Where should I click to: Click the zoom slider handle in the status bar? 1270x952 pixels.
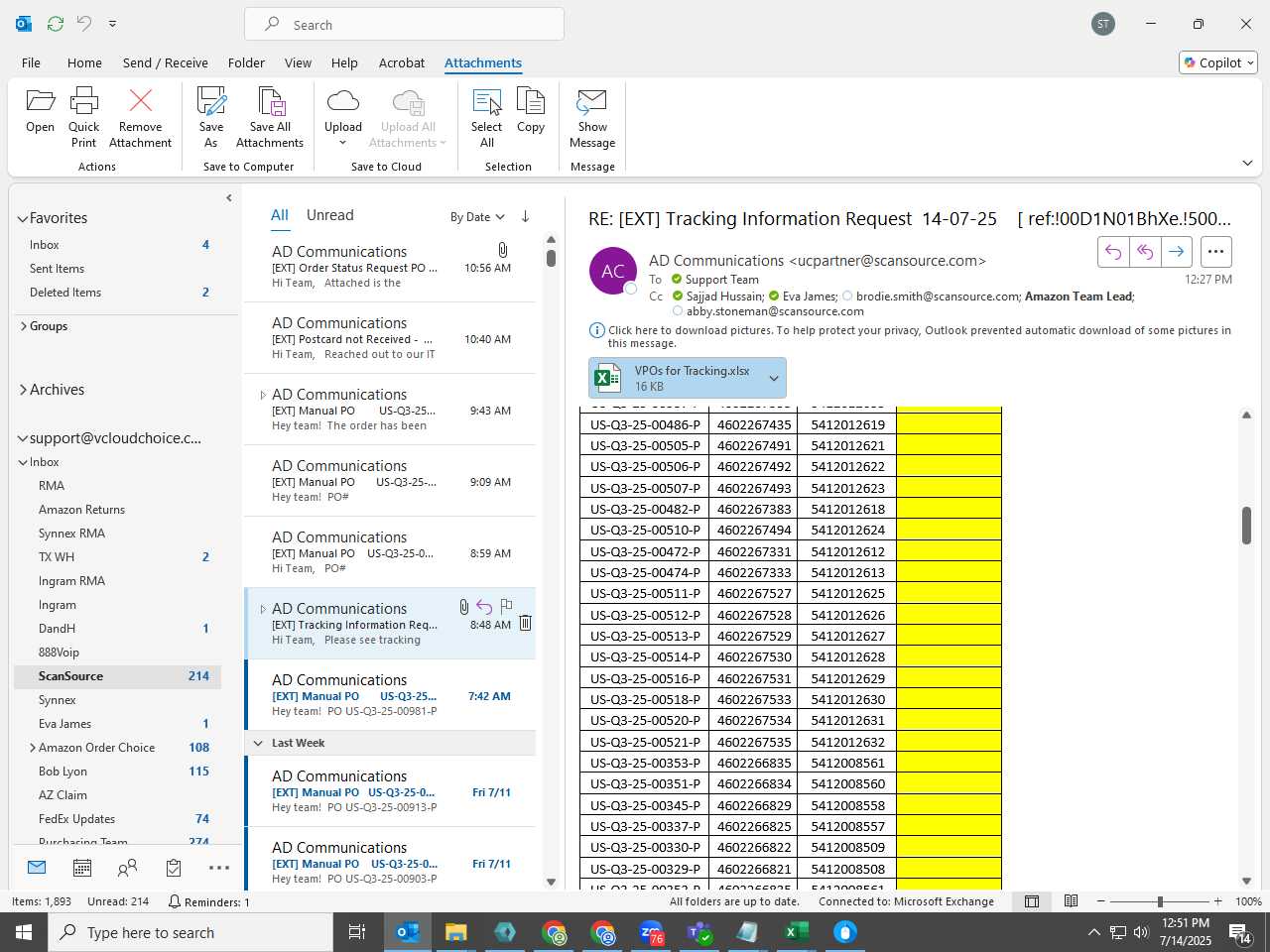pos(1159,901)
